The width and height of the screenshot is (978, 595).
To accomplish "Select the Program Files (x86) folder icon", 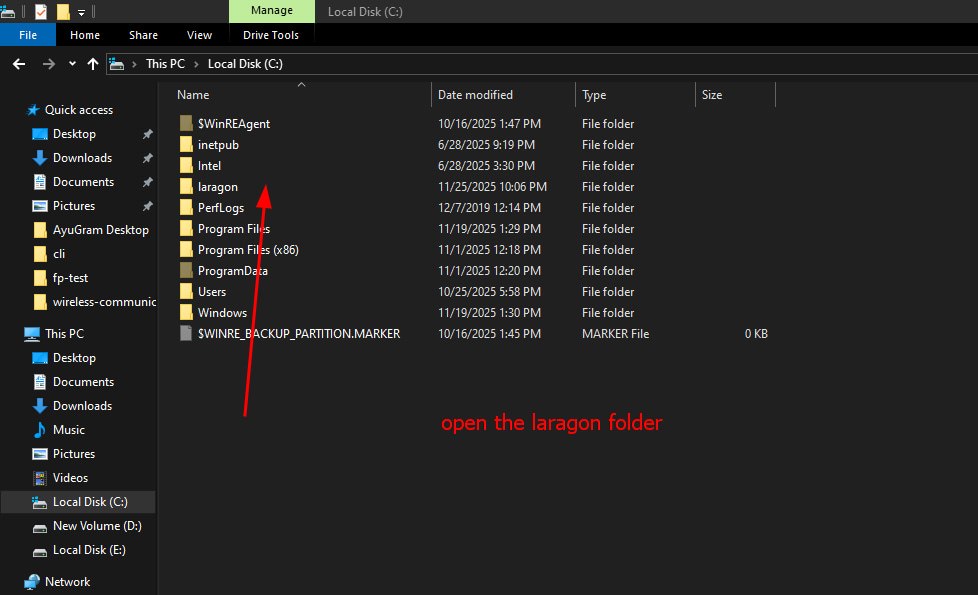I will [186, 249].
